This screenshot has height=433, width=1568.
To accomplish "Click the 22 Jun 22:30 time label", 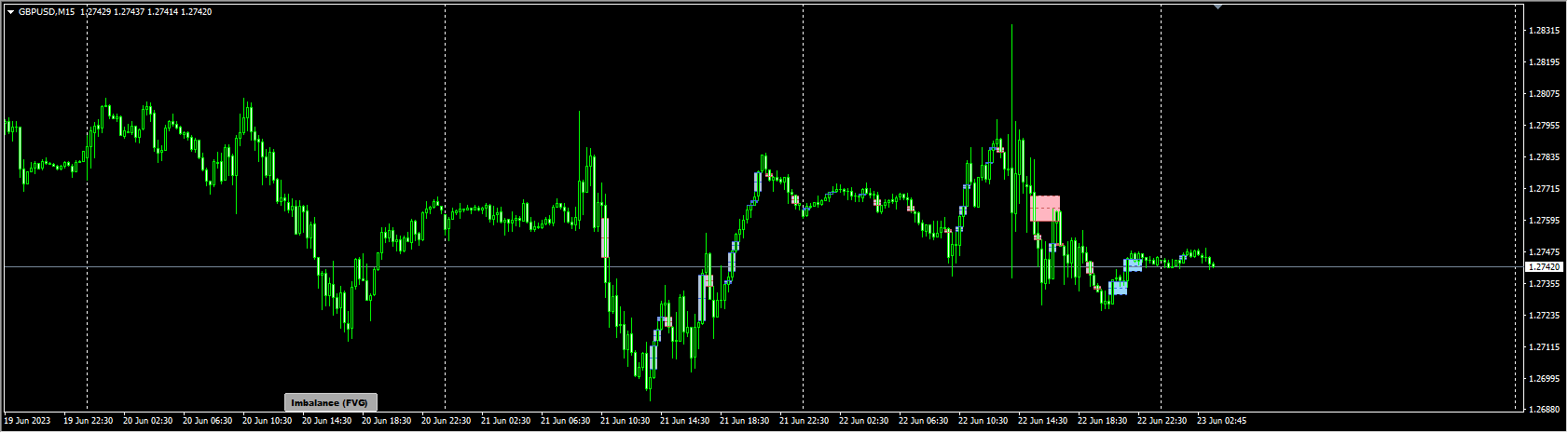I will (x=1162, y=421).
